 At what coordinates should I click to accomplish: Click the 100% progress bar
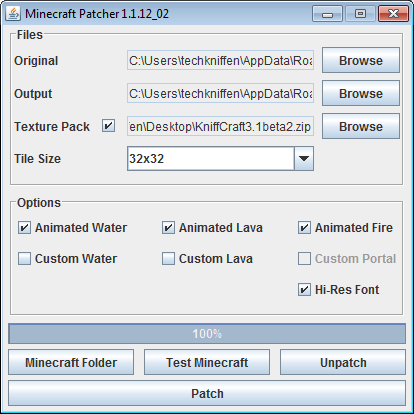(x=207, y=333)
